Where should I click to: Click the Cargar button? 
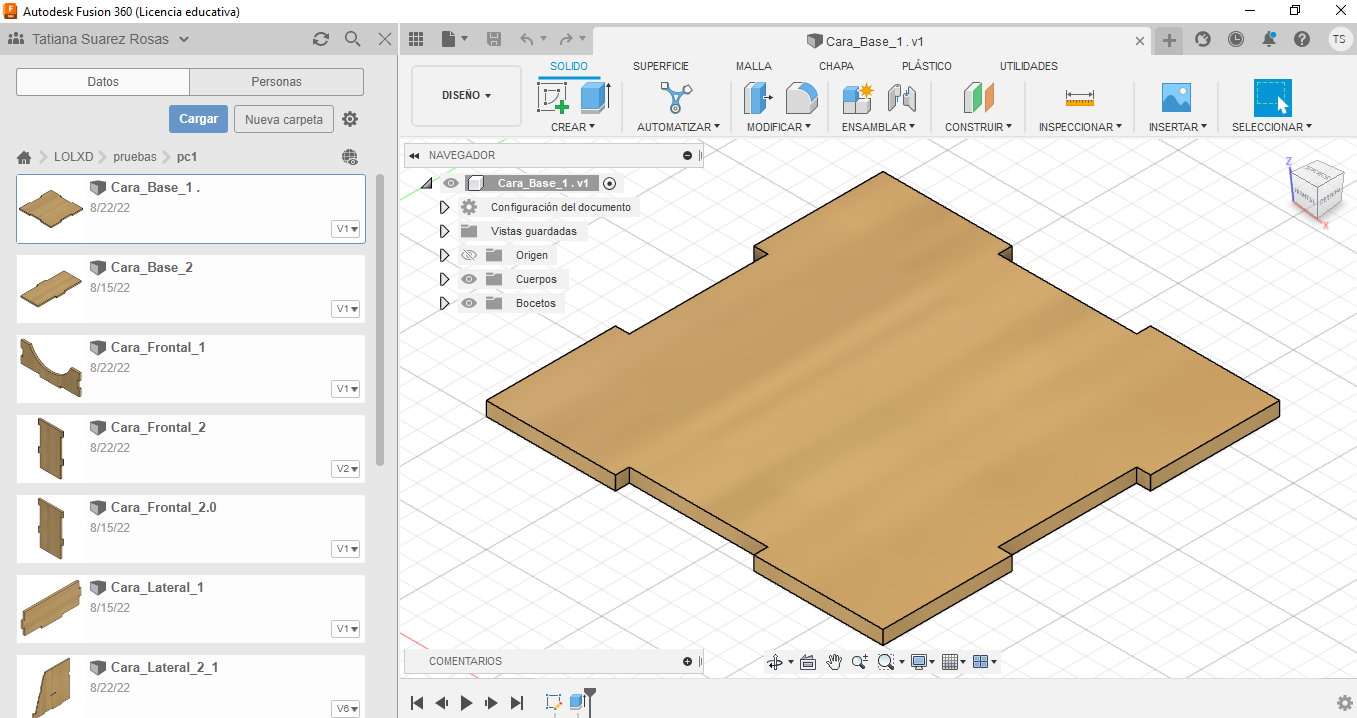tap(198, 119)
